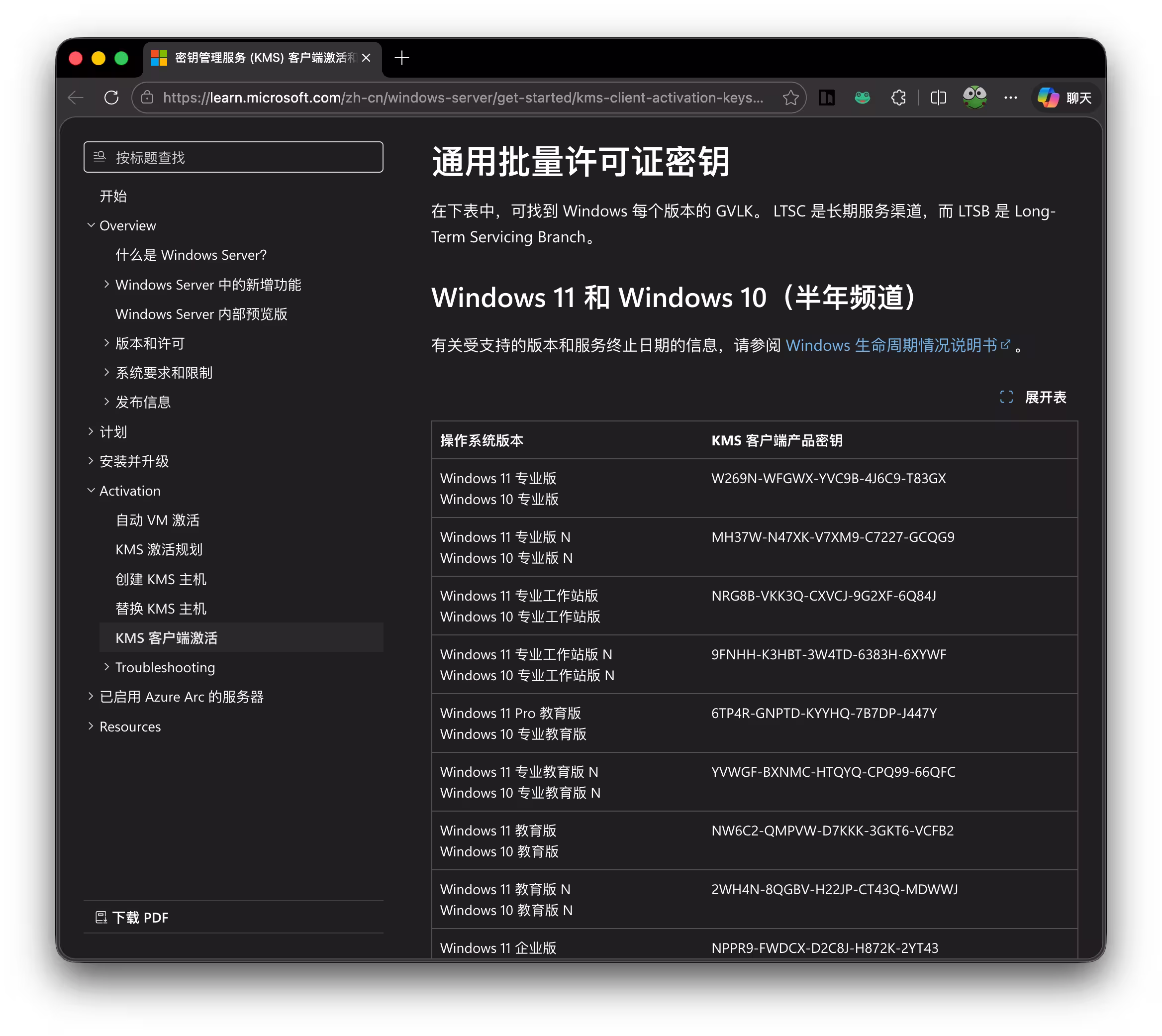Click the 按标题查找 search field
This screenshot has width=1162, height=1036.
[233, 157]
